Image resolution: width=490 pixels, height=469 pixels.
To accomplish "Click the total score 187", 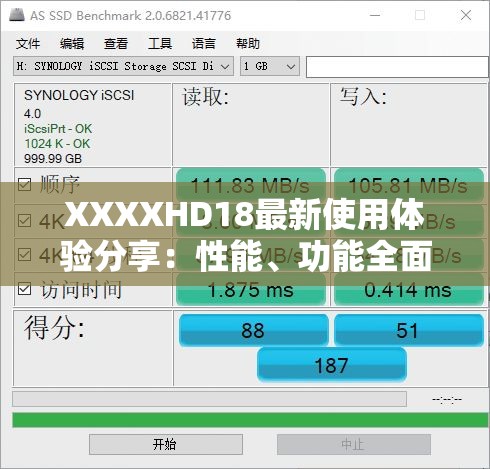I will tap(332, 364).
